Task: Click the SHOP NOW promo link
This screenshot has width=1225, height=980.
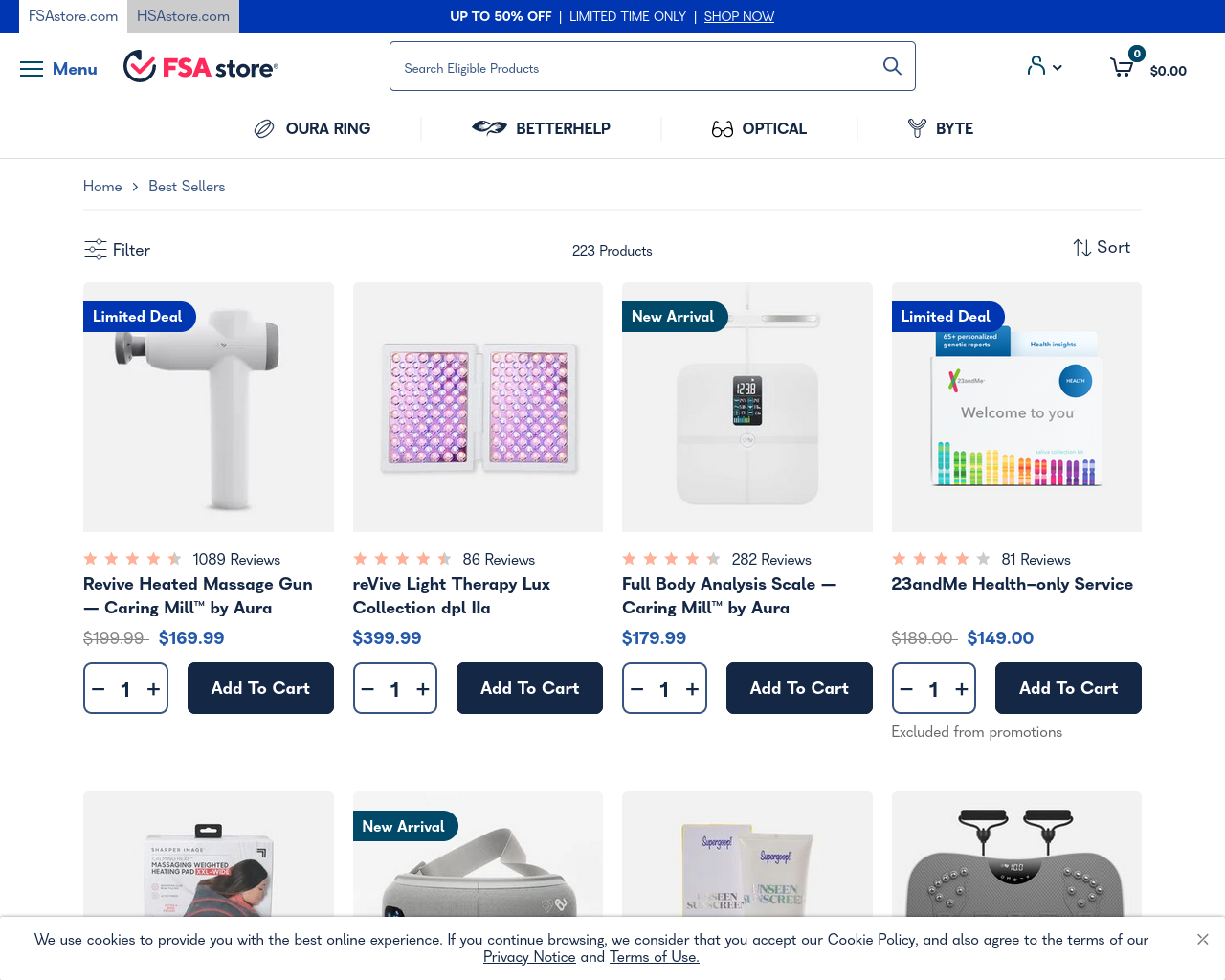Action: pos(739,16)
